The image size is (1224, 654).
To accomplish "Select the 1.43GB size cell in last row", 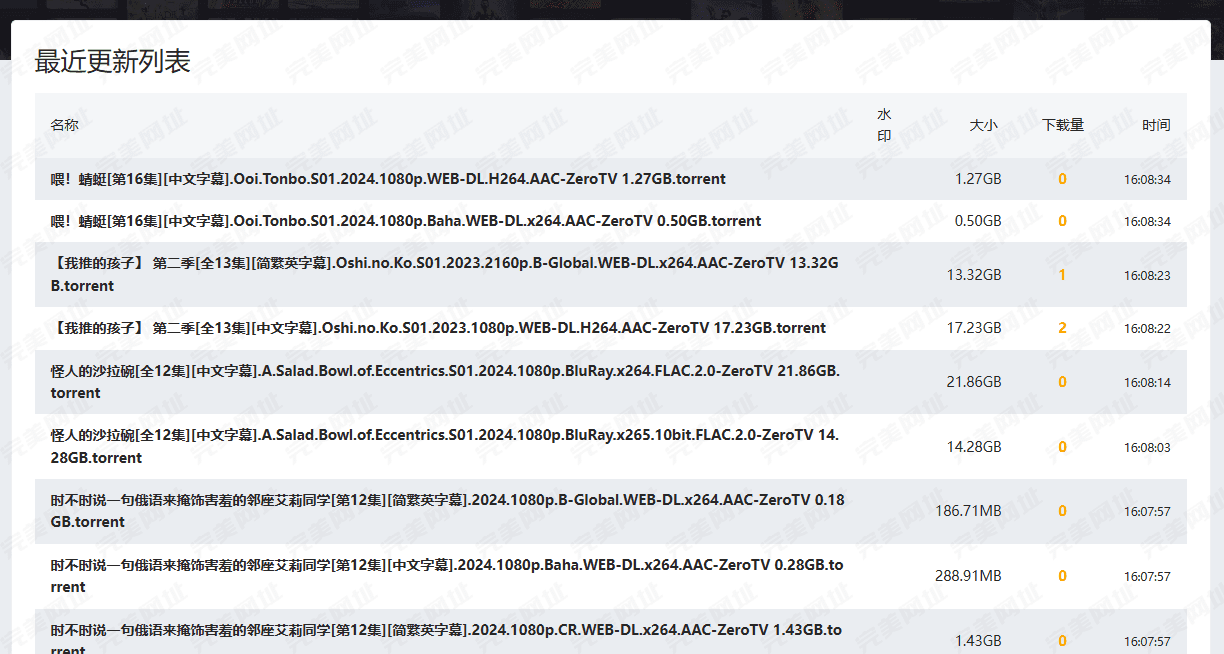I will pyautogui.click(x=978, y=640).
